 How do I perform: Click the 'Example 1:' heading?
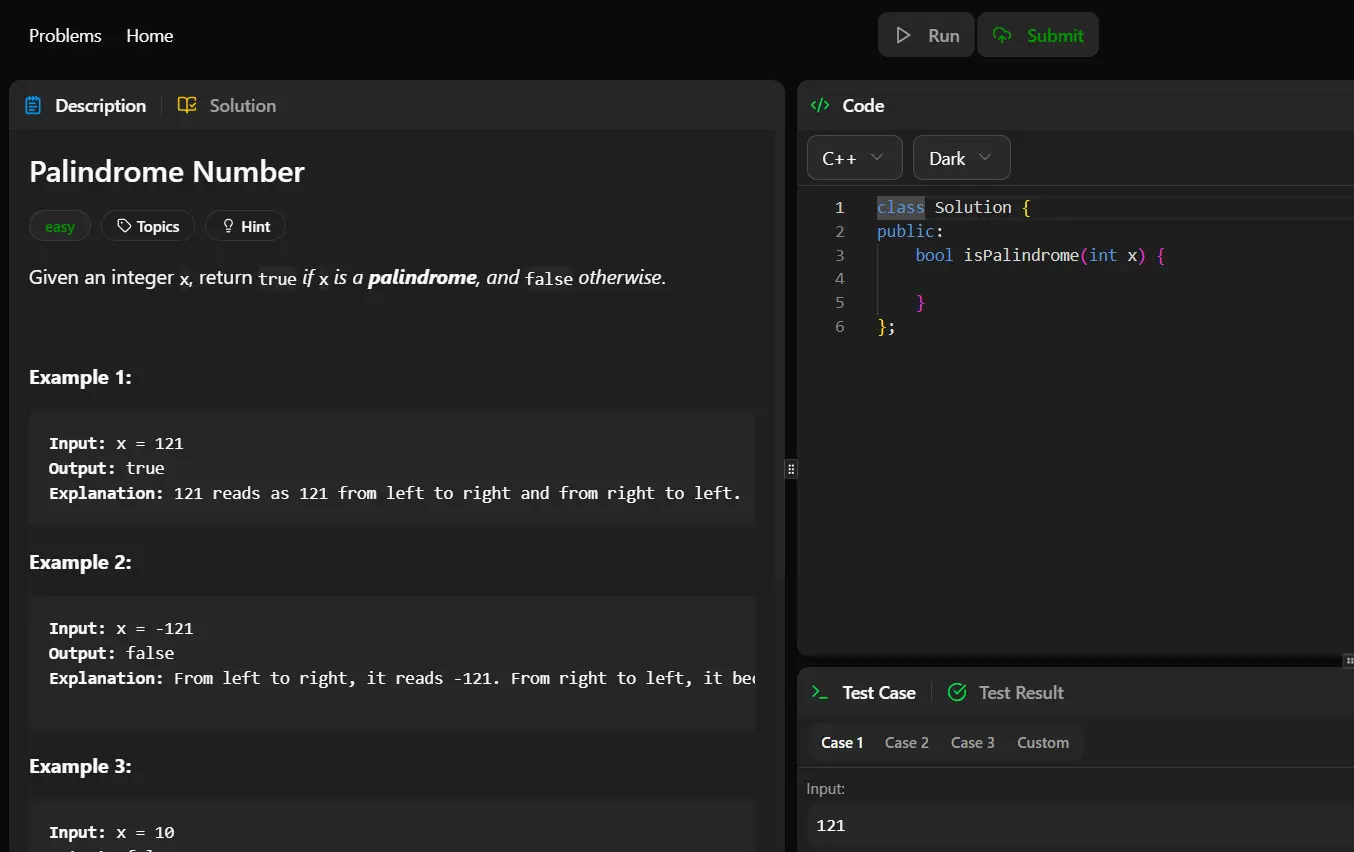click(x=80, y=377)
